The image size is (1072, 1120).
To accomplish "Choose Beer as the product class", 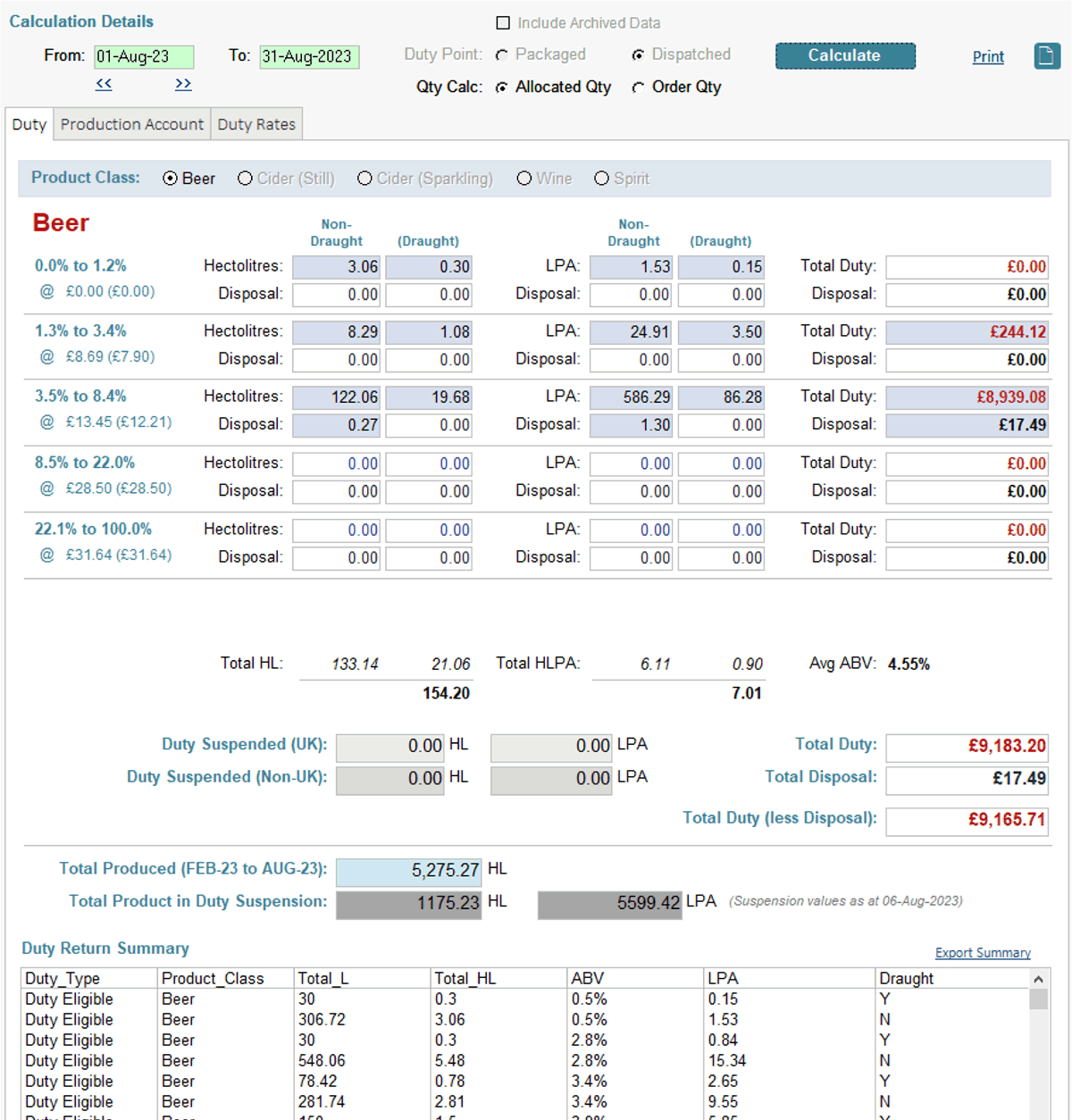I will tap(169, 178).
